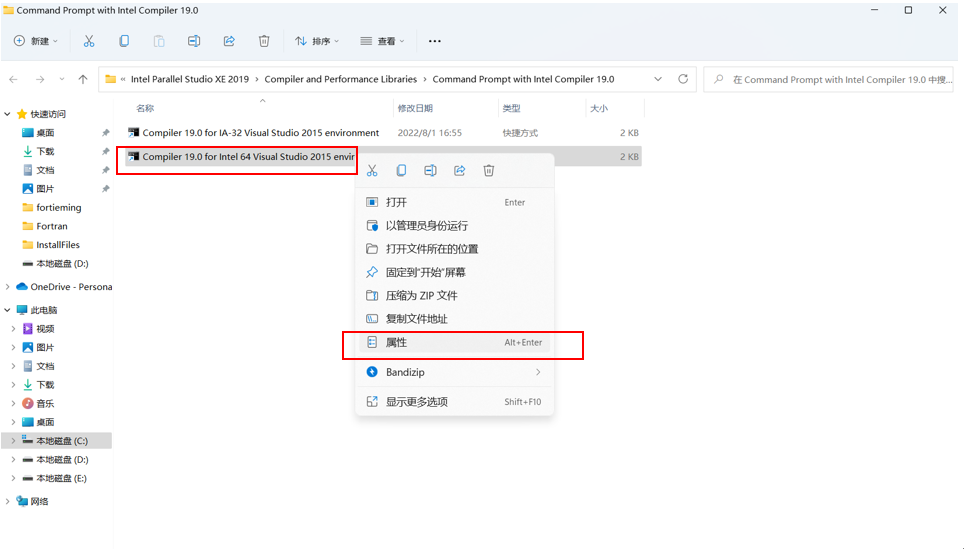The height and width of the screenshot is (549, 964).
Task: Click the Share icon in top toolbar
Action: pyautogui.click(x=229, y=41)
